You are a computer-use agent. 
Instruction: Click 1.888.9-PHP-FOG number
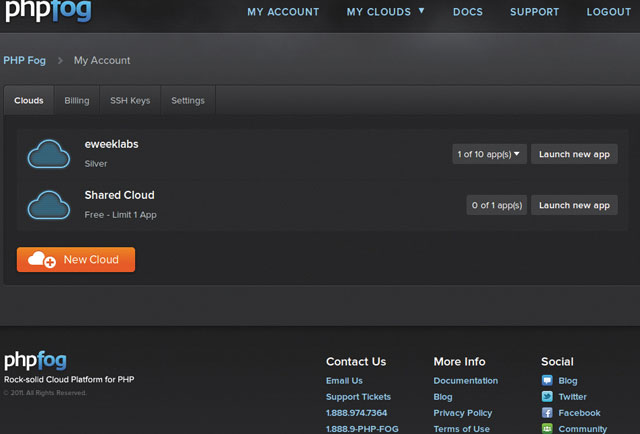pyautogui.click(x=362, y=429)
